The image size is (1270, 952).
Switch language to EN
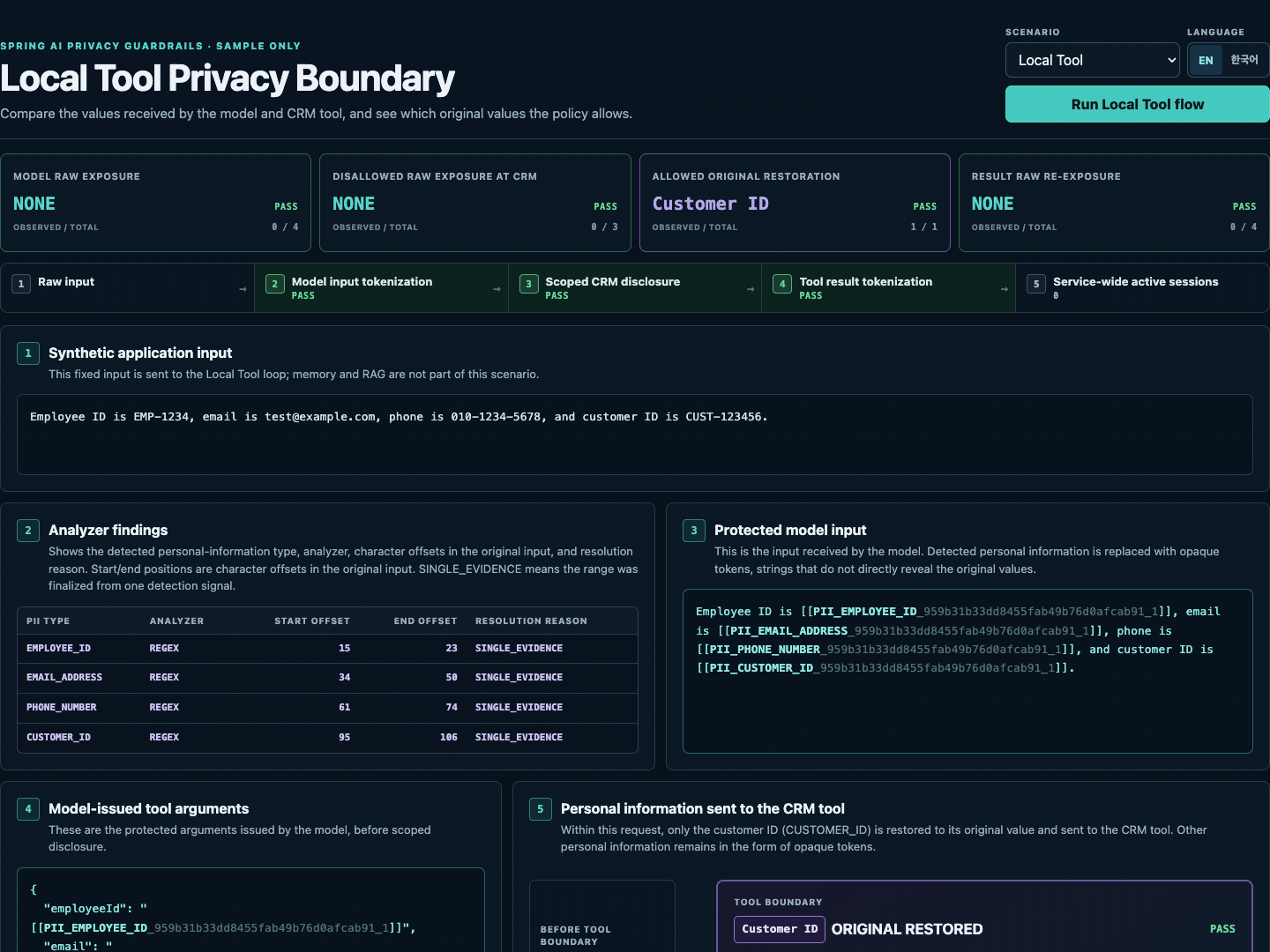[1206, 60]
